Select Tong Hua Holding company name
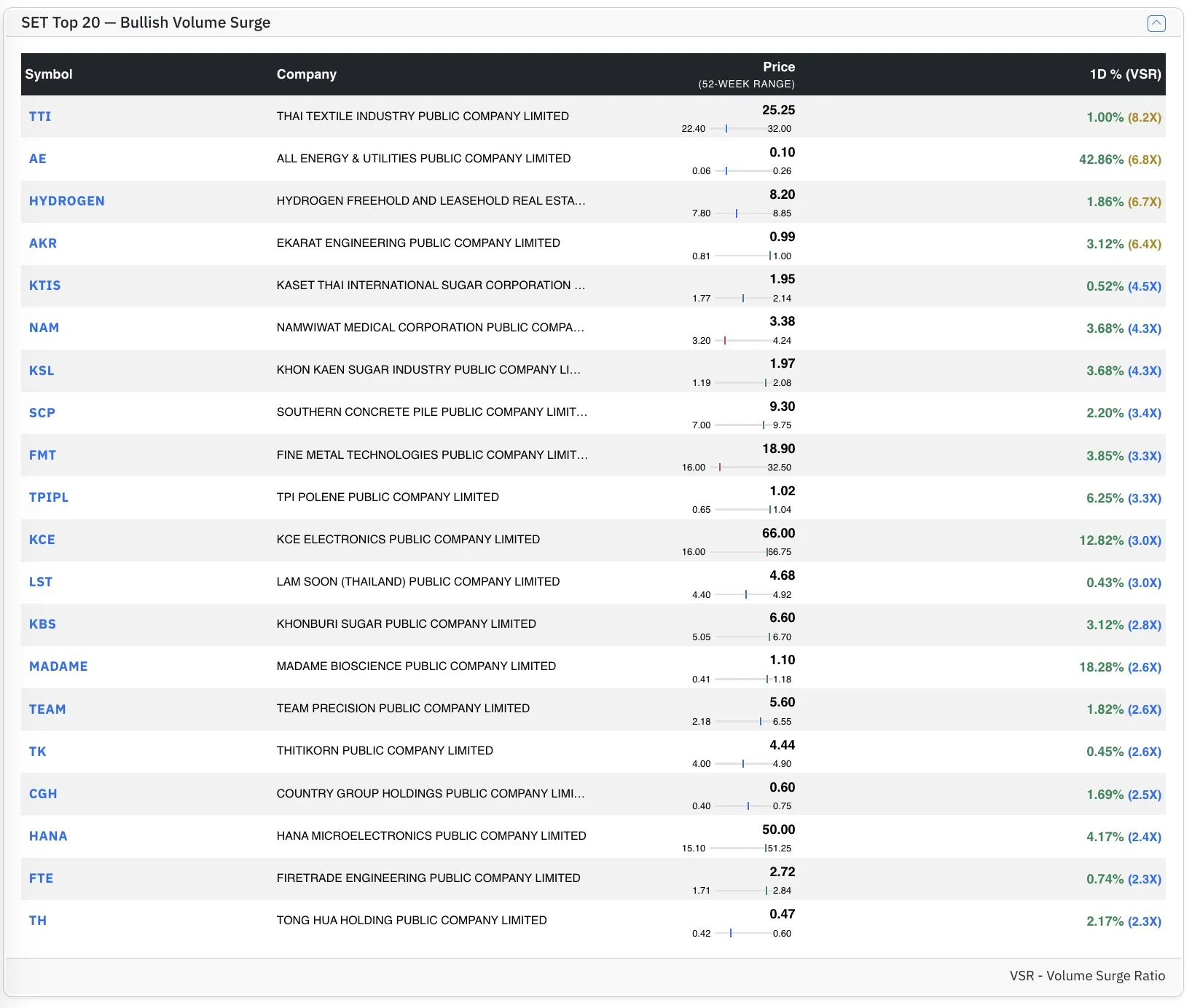The height and width of the screenshot is (1008, 1192). pos(412,921)
